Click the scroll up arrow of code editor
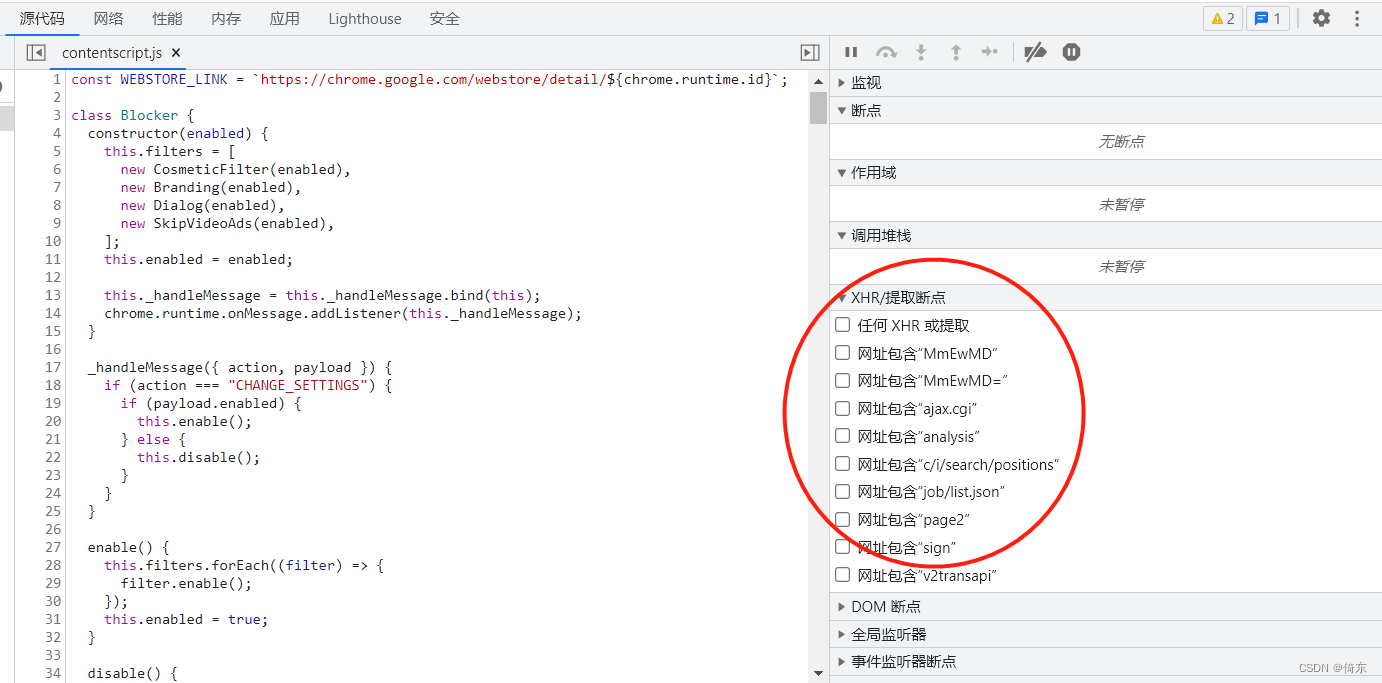This screenshot has width=1382, height=683. click(818, 79)
